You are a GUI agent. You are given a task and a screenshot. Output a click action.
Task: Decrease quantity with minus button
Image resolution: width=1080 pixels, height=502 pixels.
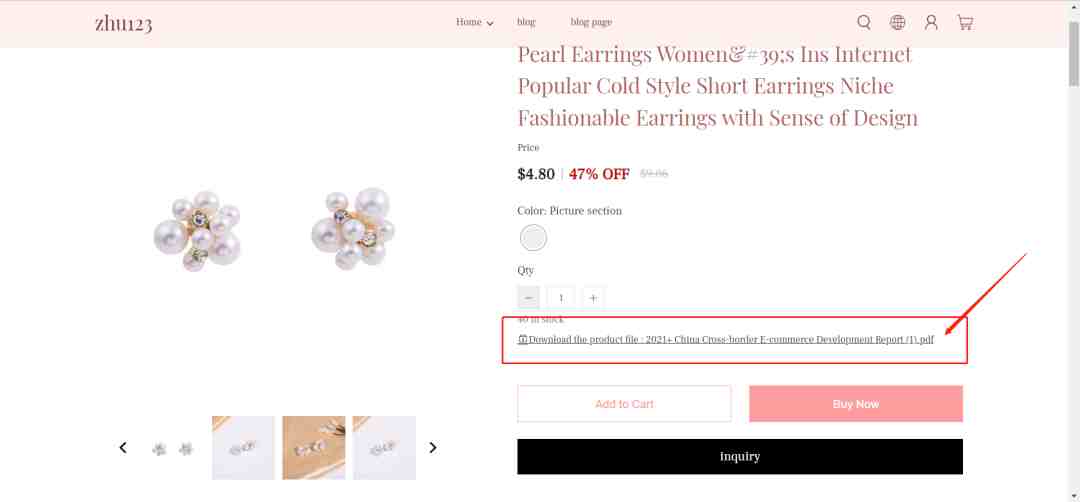(x=528, y=297)
